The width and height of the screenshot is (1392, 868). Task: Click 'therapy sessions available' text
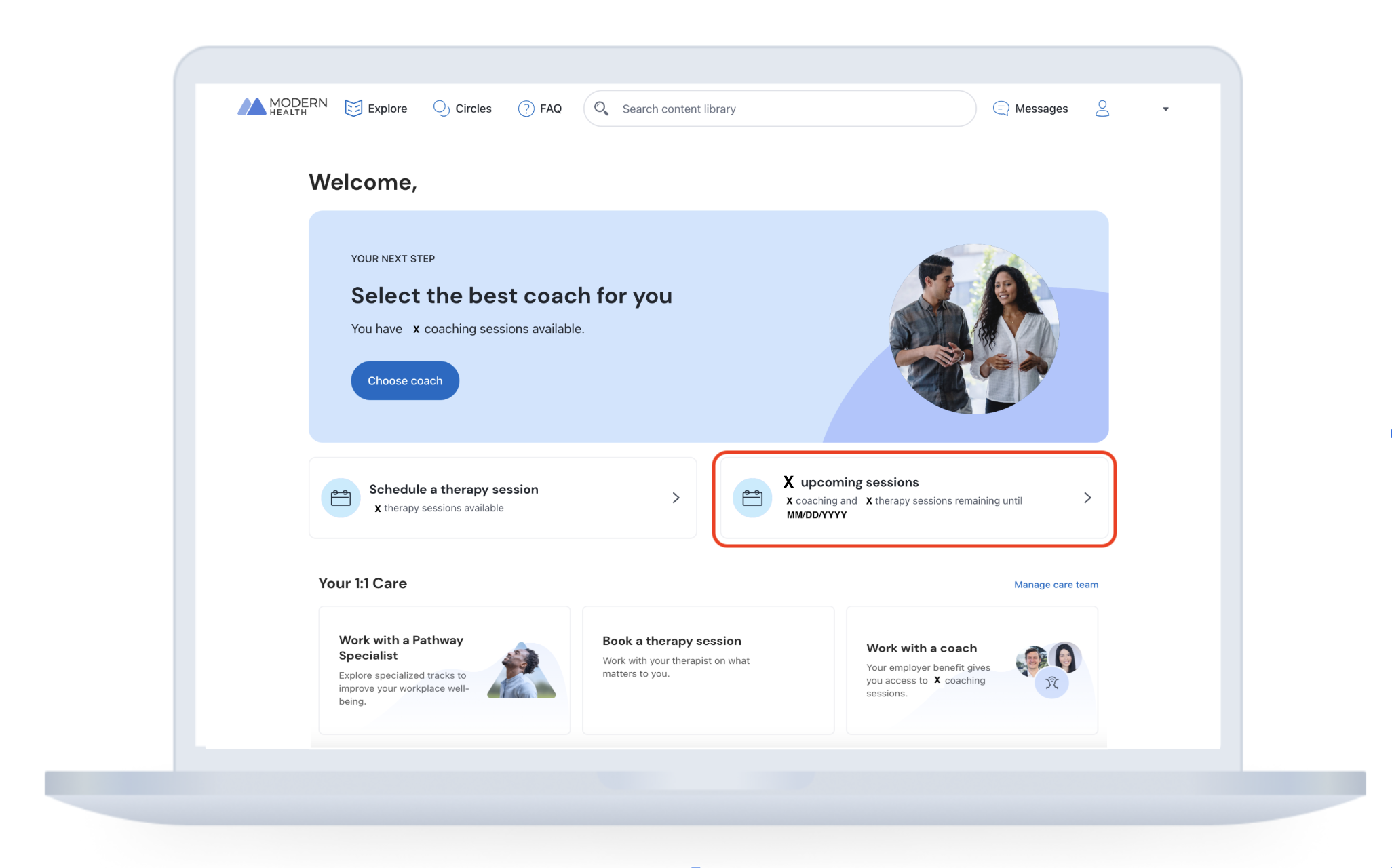click(444, 508)
